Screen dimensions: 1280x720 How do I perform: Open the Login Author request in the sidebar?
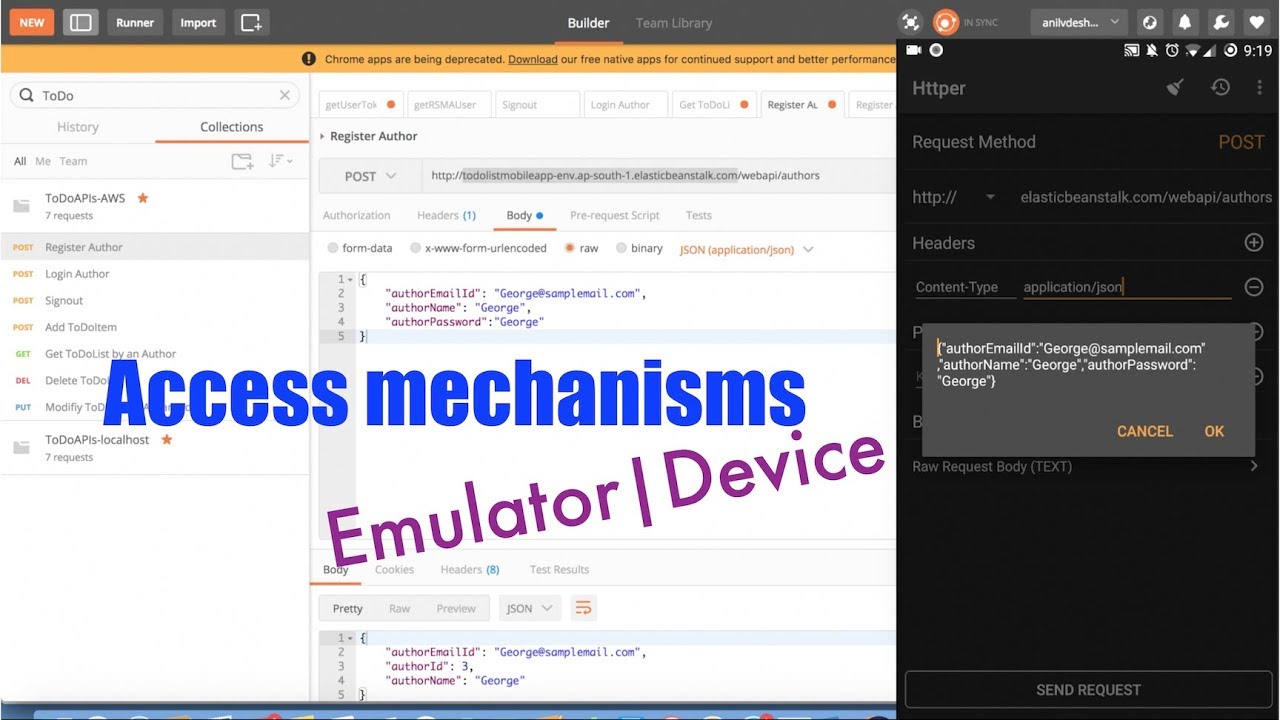click(x=77, y=274)
